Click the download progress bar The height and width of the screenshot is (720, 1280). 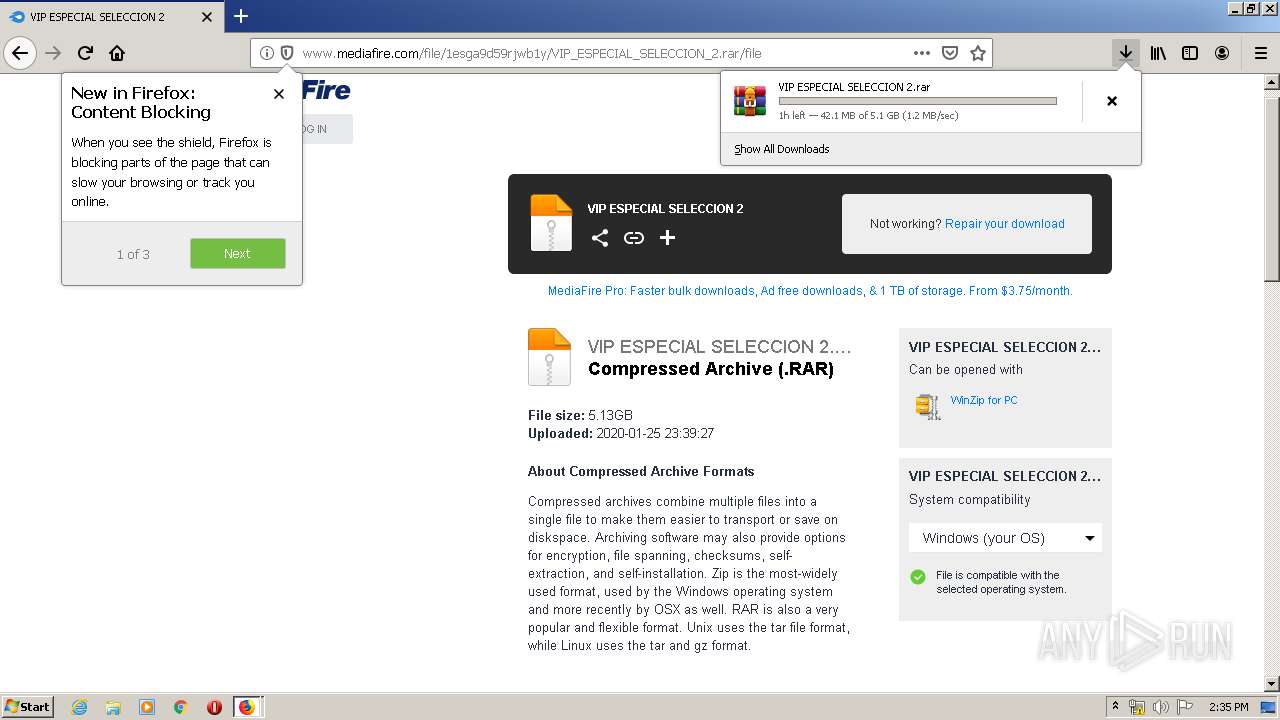(x=917, y=101)
